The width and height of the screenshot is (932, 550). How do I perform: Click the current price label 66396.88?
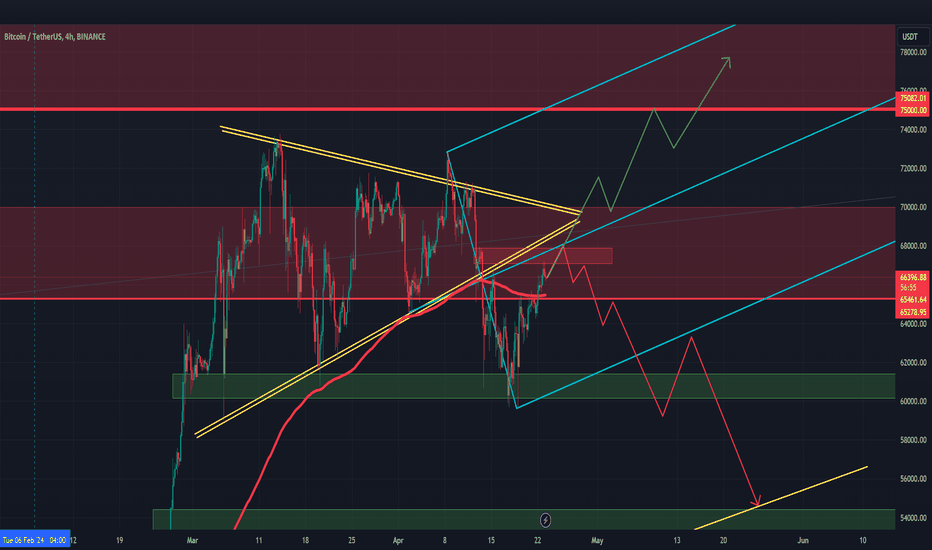click(x=913, y=277)
